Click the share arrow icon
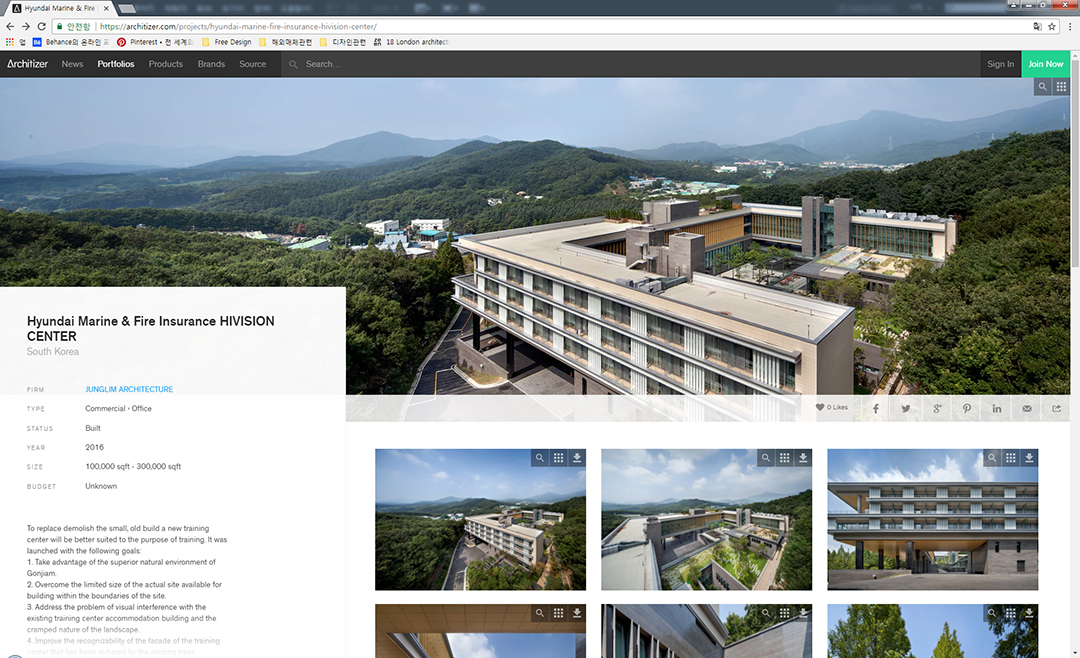The image size is (1080, 658). (x=1057, y=409)
